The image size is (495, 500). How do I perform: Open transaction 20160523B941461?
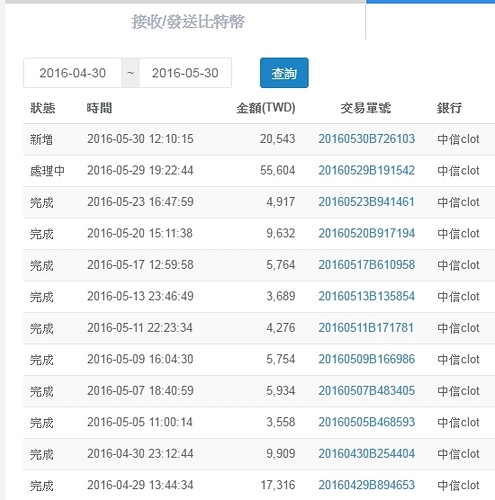coord(366,202)
